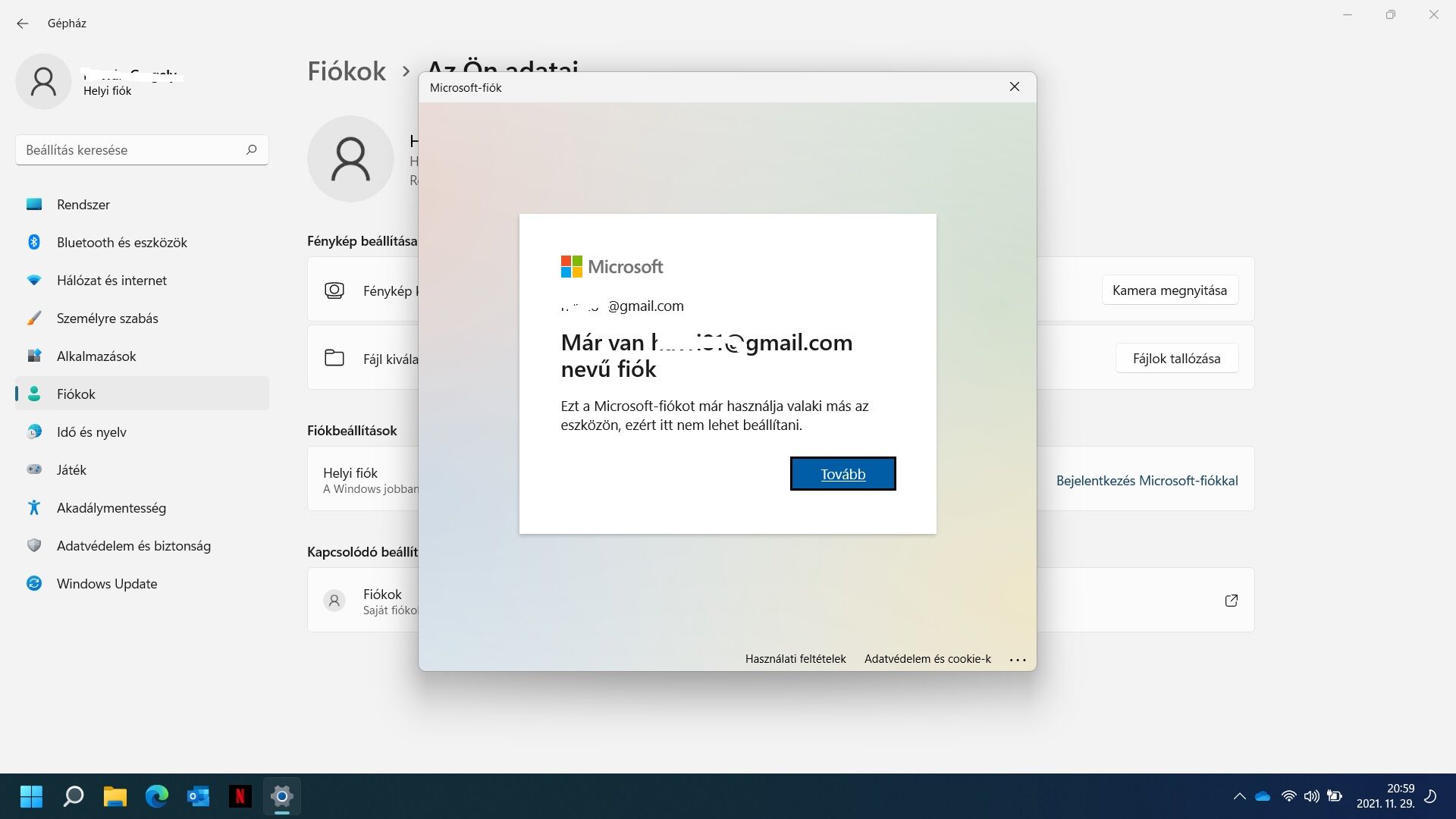Launch Microsoft Edge from the taskbar

coord(157,796)
